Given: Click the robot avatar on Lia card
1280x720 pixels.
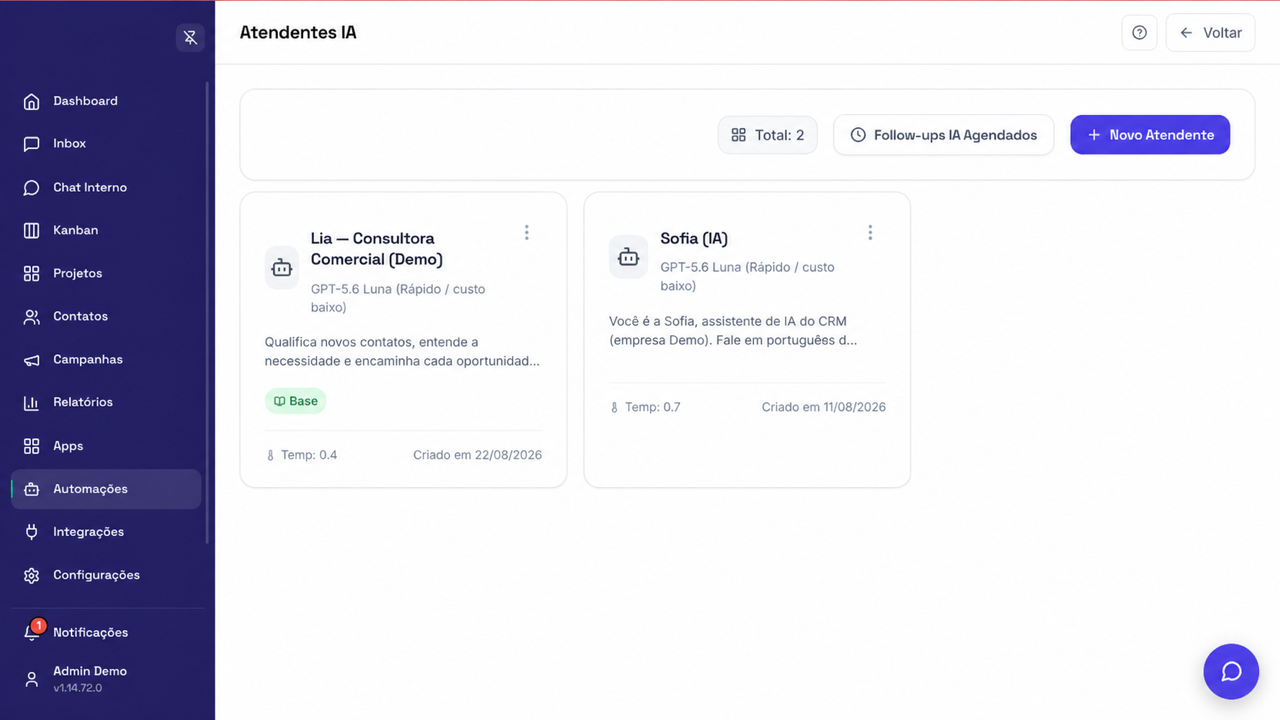Looking at the screenshot, I should tap(282, 268).
